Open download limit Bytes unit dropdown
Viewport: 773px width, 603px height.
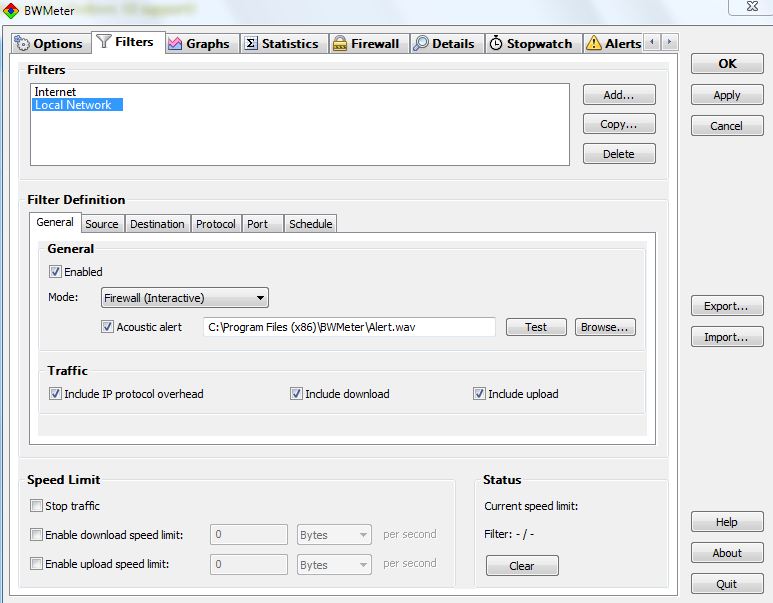click(x=334, y=535)
